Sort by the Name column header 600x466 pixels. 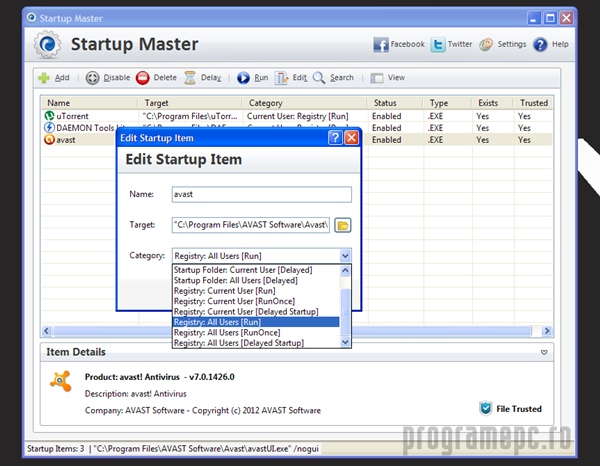[x=89, y=103]
